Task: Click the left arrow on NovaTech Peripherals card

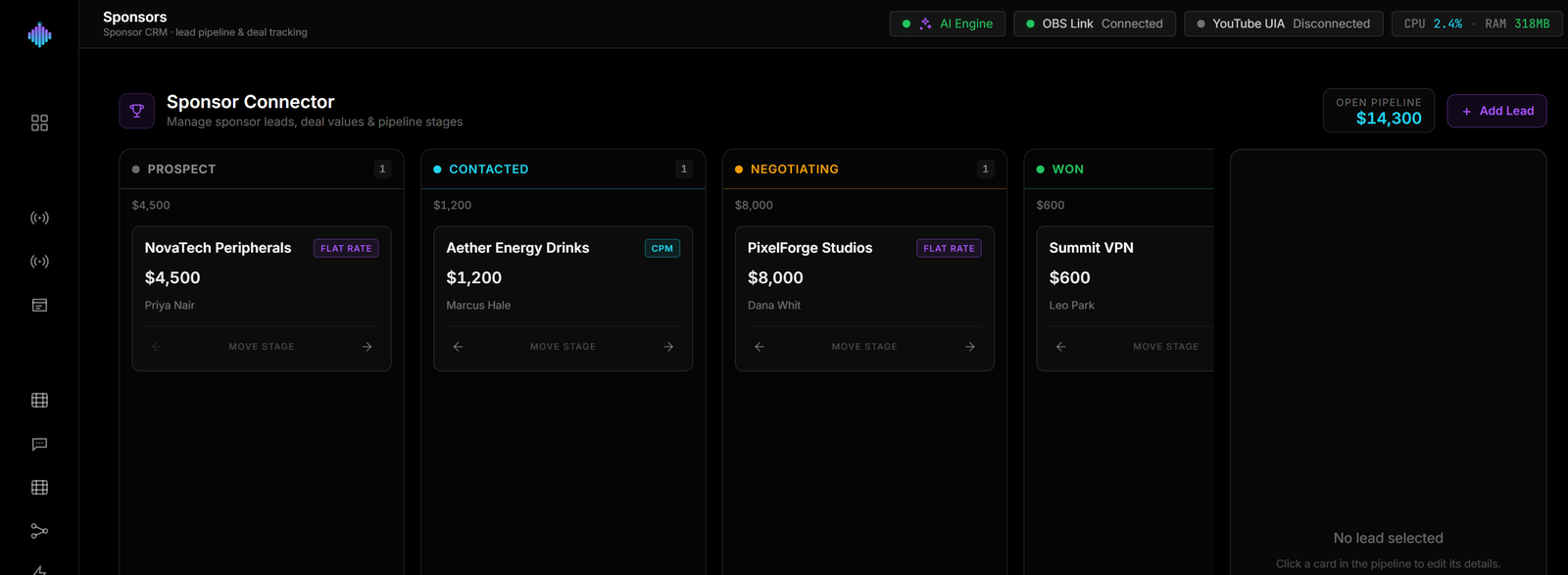Action: (157, 347)
